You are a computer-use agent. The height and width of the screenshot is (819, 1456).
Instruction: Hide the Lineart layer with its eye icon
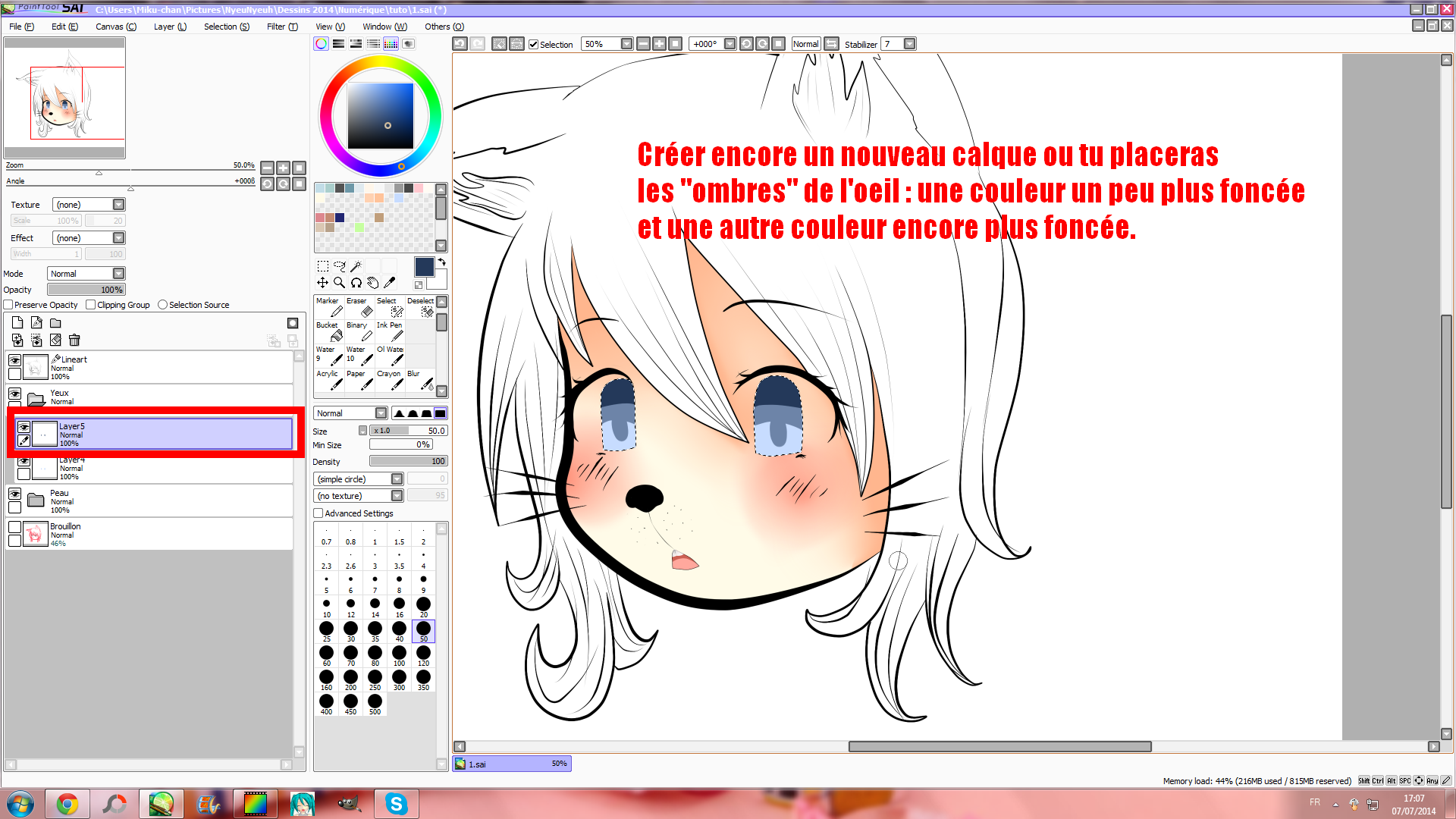[x=14, y=360]
